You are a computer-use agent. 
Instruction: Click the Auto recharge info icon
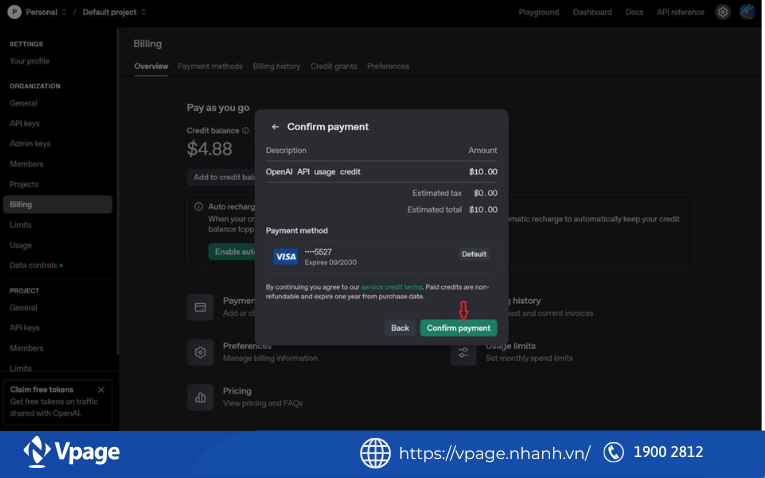tap(199, 207)
